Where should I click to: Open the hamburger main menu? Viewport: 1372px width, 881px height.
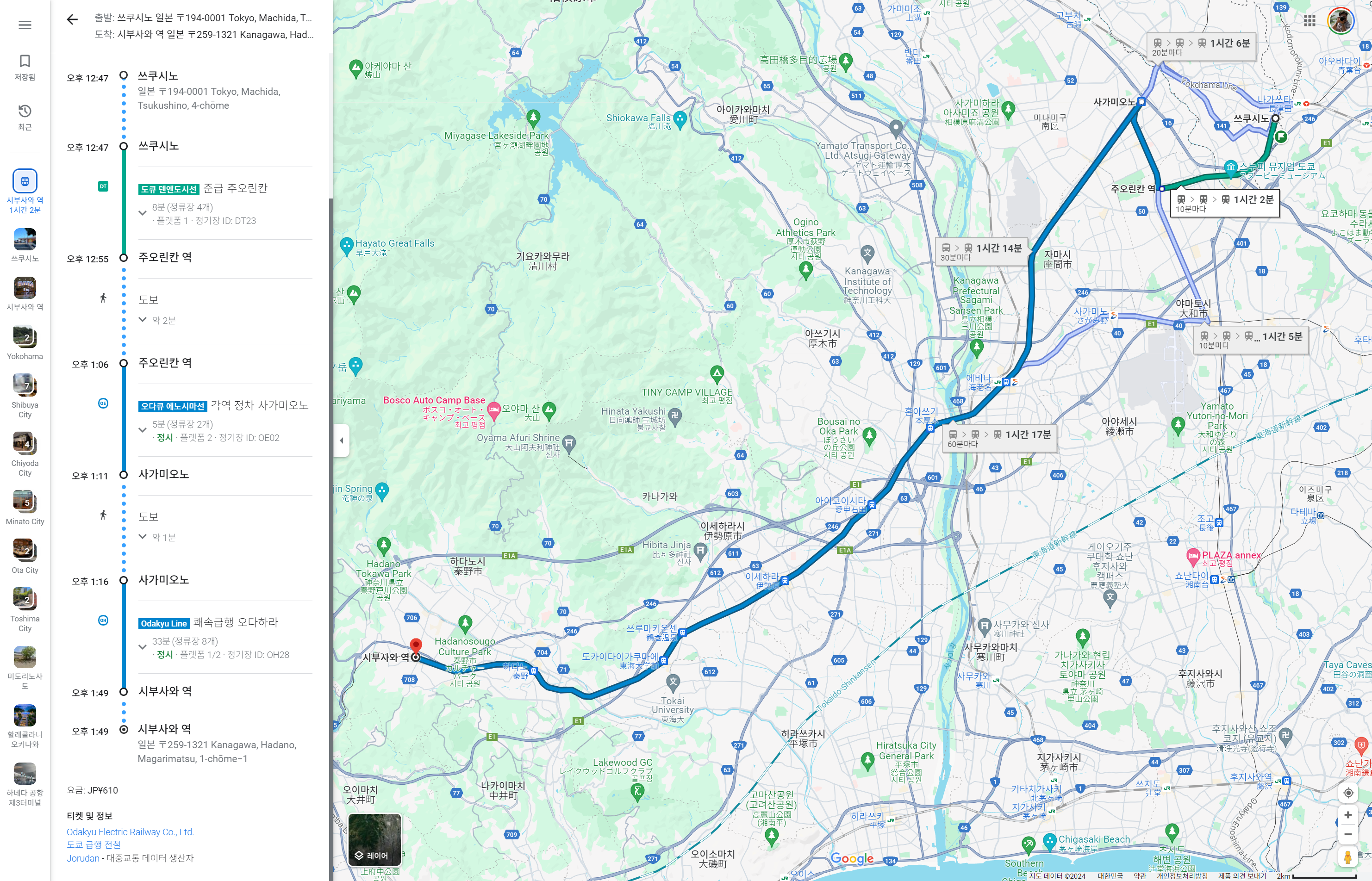coord(25,25)
